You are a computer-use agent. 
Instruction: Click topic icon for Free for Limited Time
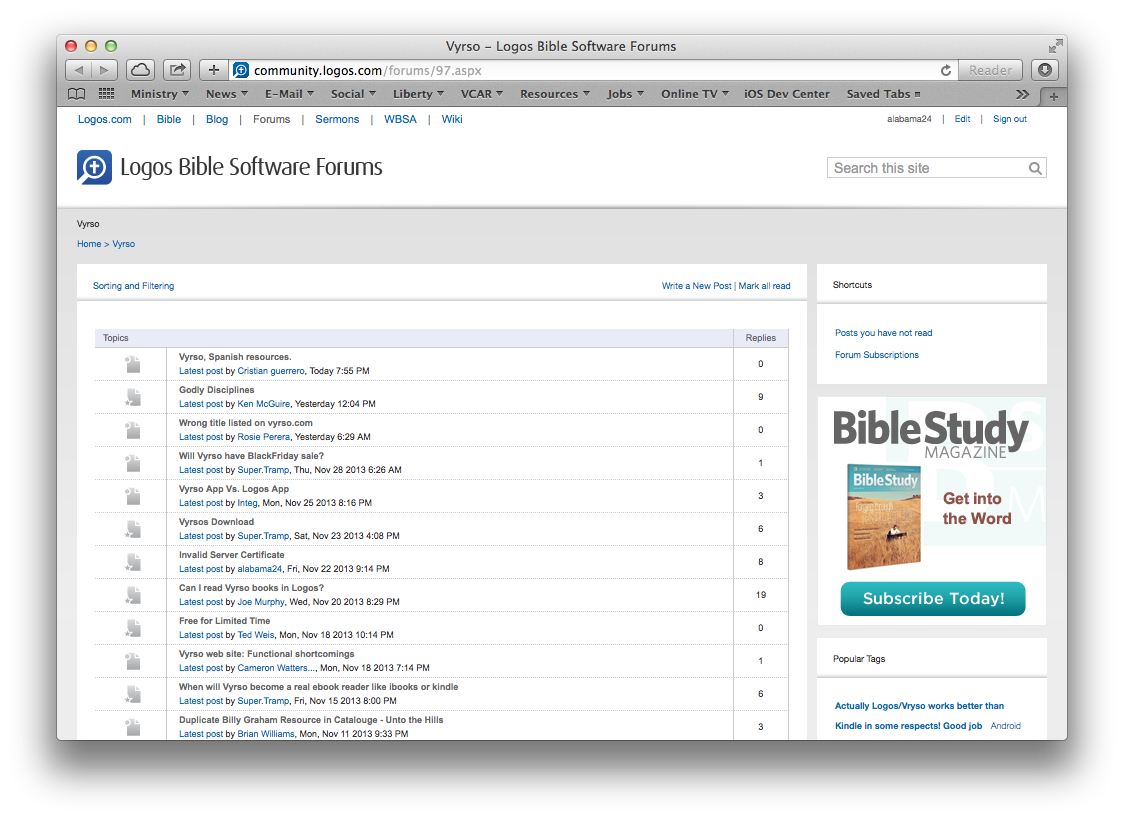[133, 628]
